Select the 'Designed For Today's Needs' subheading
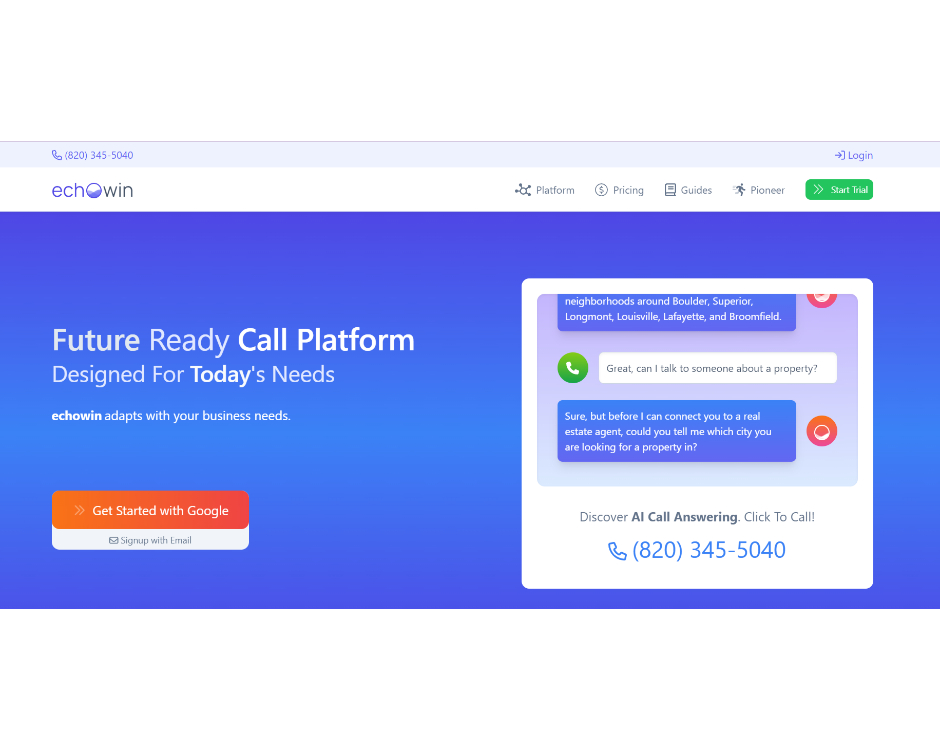The width and height of the screenshot is (940, 750). pyautogui.click(x=193, y=374)
